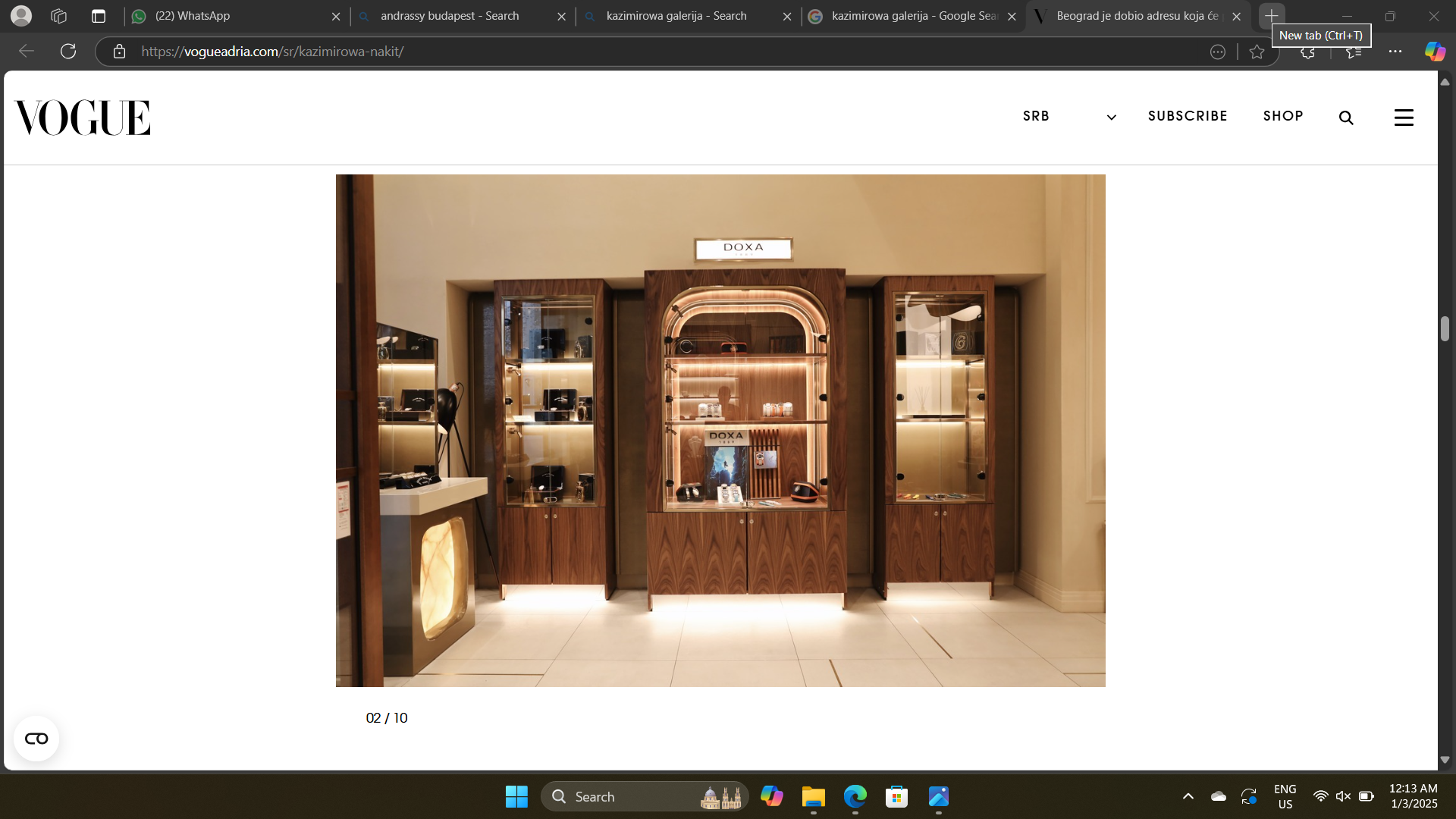The image size is (1456, 819).
Task: Open browser extensions icon
Action: tap(1308, 53)
